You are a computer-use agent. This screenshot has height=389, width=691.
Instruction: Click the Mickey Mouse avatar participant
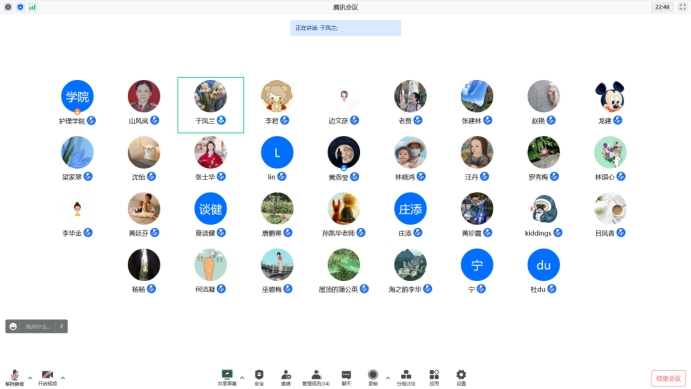[x=610, y=96]
